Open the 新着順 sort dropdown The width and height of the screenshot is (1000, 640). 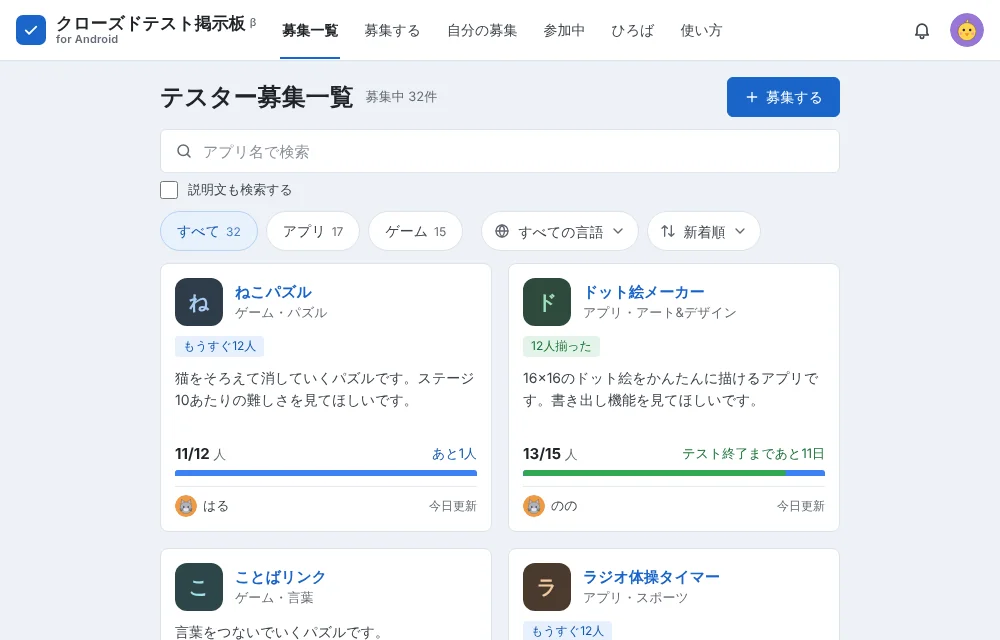point(703,231)
